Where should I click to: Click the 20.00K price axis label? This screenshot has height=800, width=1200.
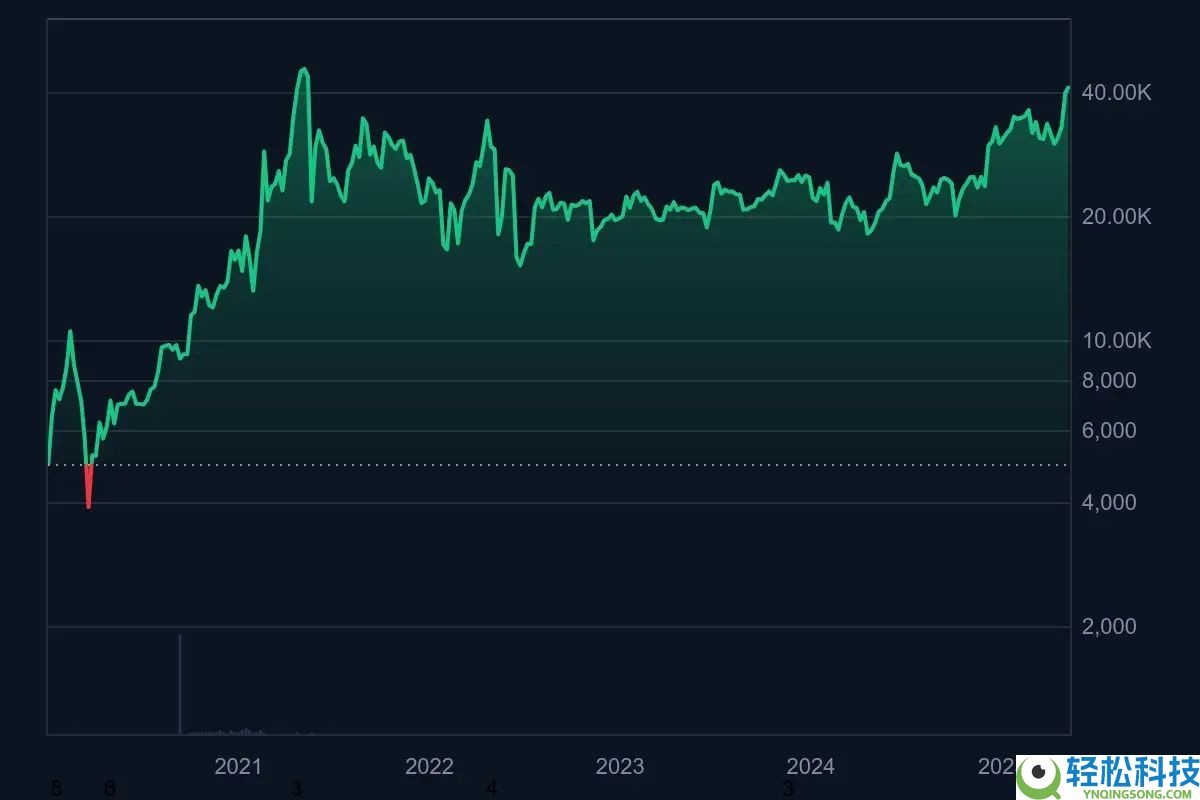(x=1117, y=217)
